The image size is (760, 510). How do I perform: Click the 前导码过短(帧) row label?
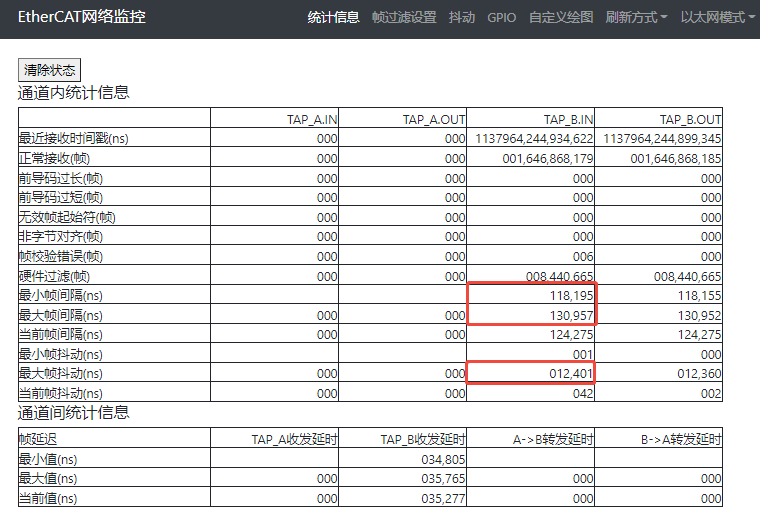click(61, 197)
